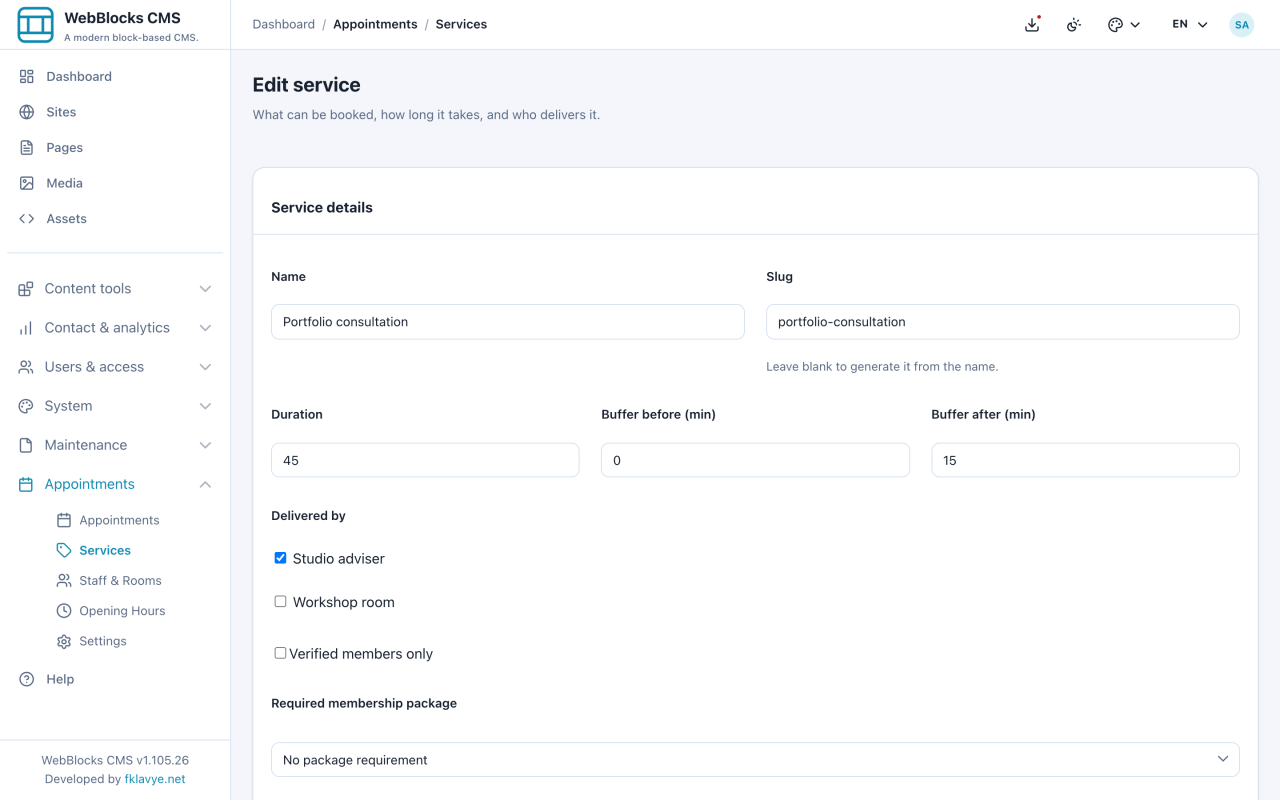Click the WebBlocks CMS logo icon
1280x800 pixels.
pyautogui.click(x=35, y=25)
